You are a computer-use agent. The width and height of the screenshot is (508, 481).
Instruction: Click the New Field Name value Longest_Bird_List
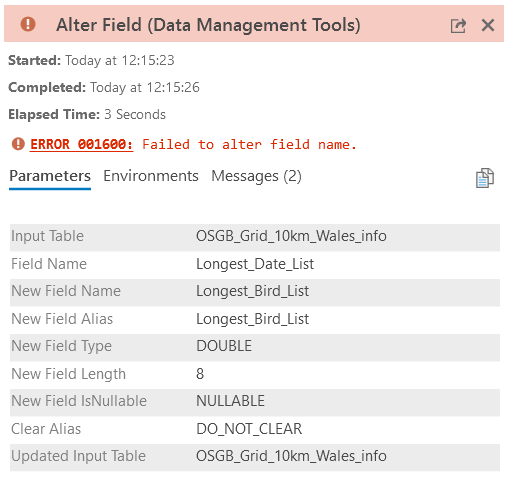point(252,291)
